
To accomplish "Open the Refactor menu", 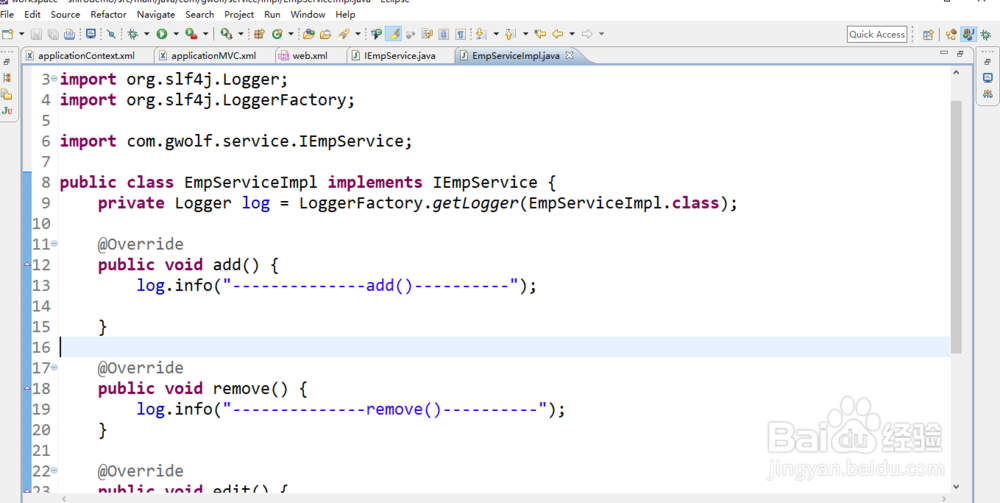I will (x=108, y=14).
